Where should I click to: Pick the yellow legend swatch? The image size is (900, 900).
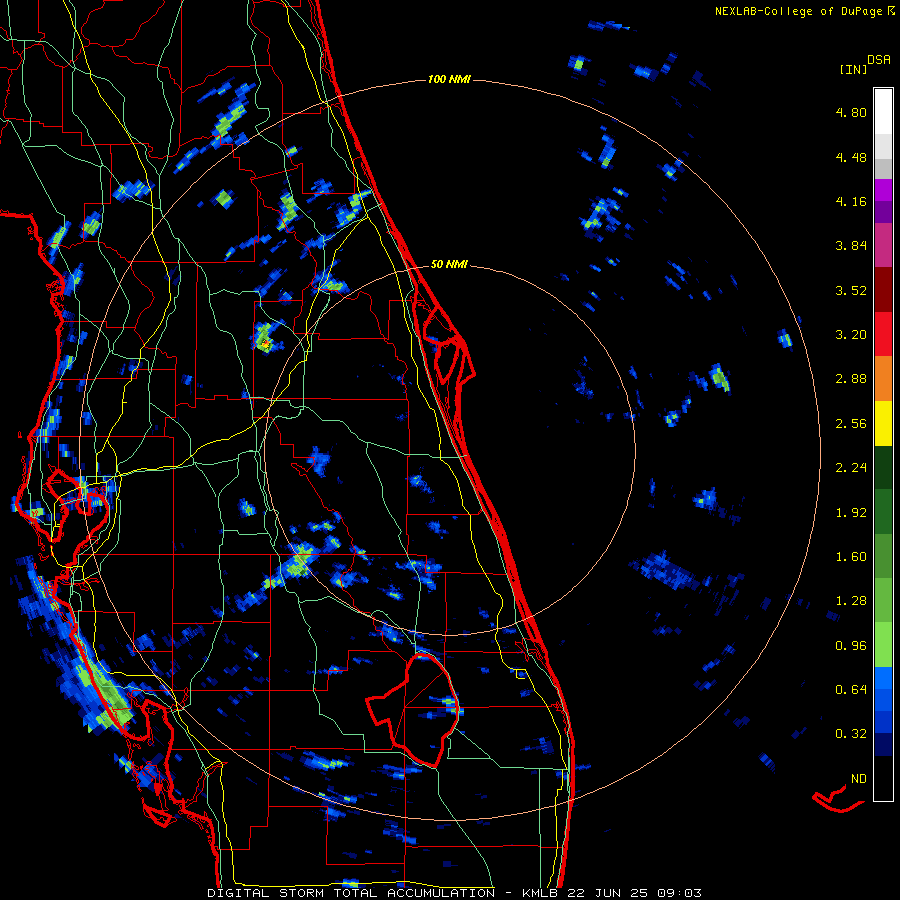pos(883,423)
